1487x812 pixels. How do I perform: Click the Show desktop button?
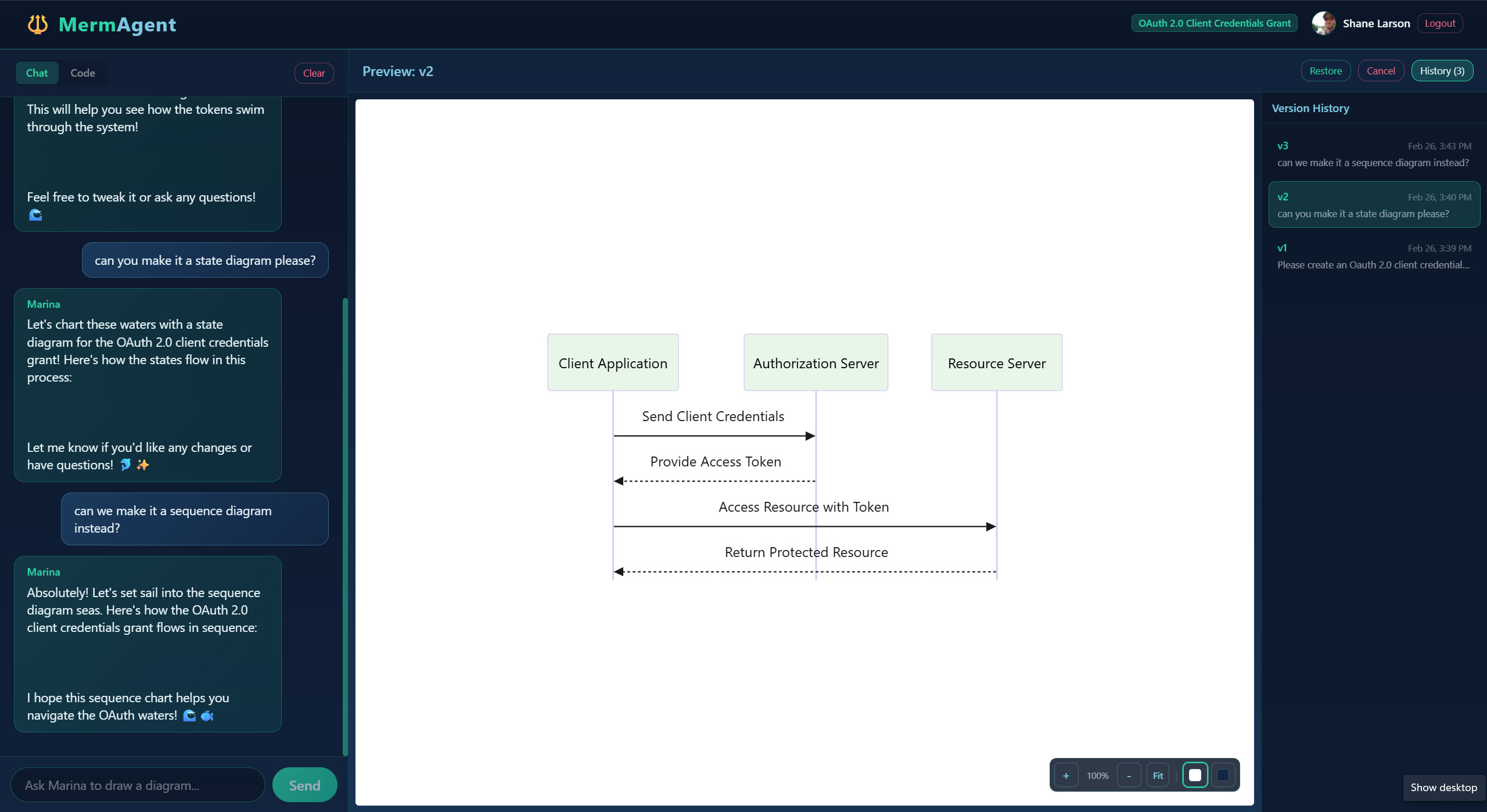[1444, 788]
